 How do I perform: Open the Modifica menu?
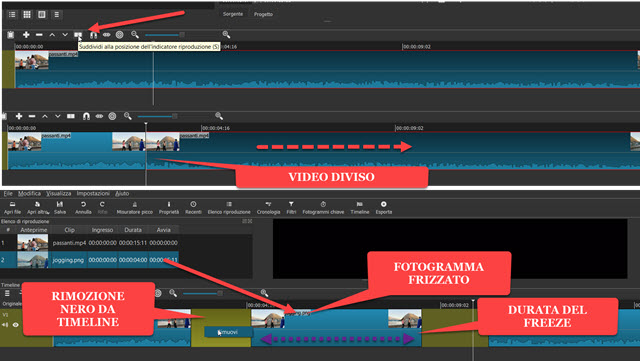point(29,194)
